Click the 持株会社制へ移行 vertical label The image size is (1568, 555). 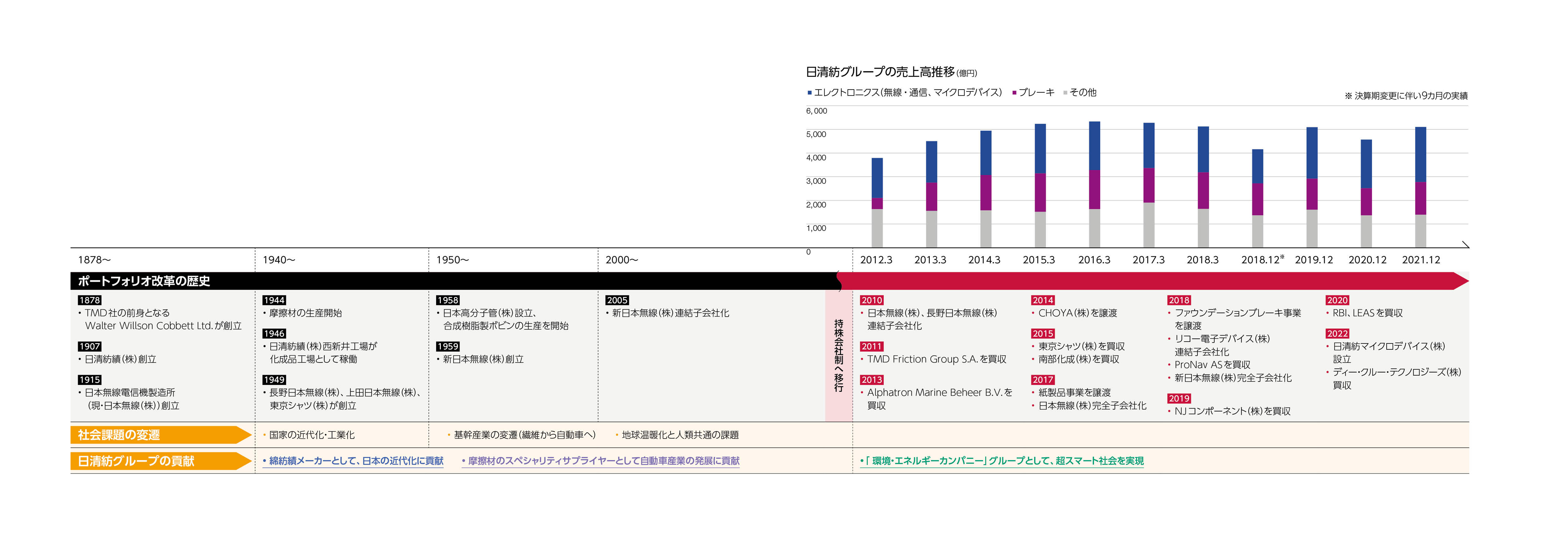click(839, 355)
